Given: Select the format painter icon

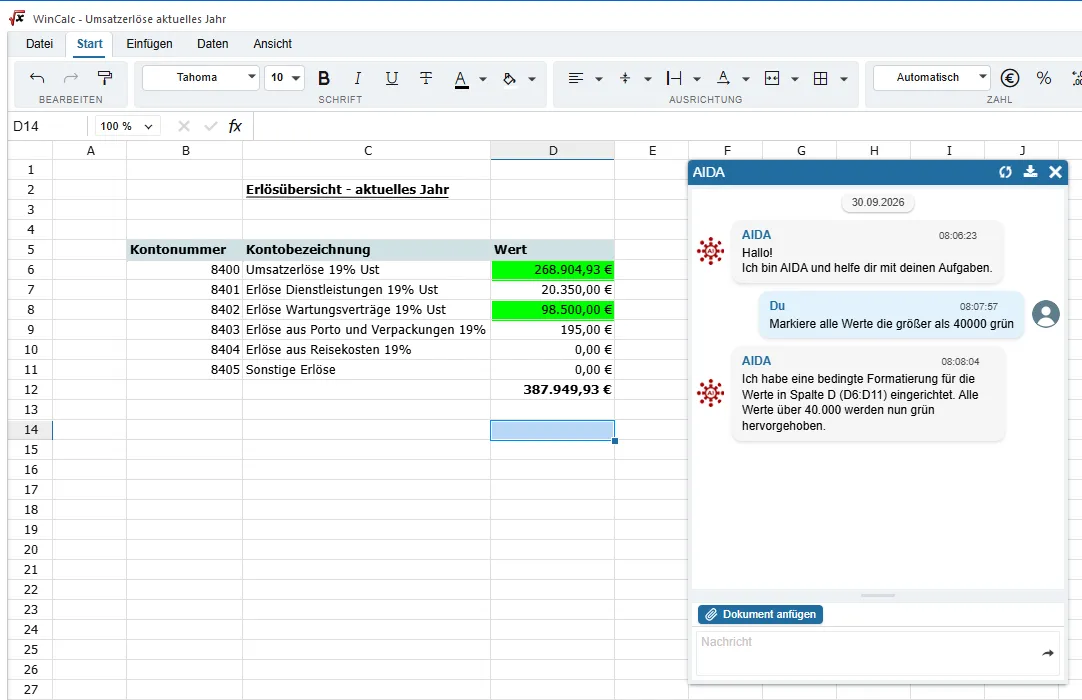Looking at the screenshot, I should (104, 78).
